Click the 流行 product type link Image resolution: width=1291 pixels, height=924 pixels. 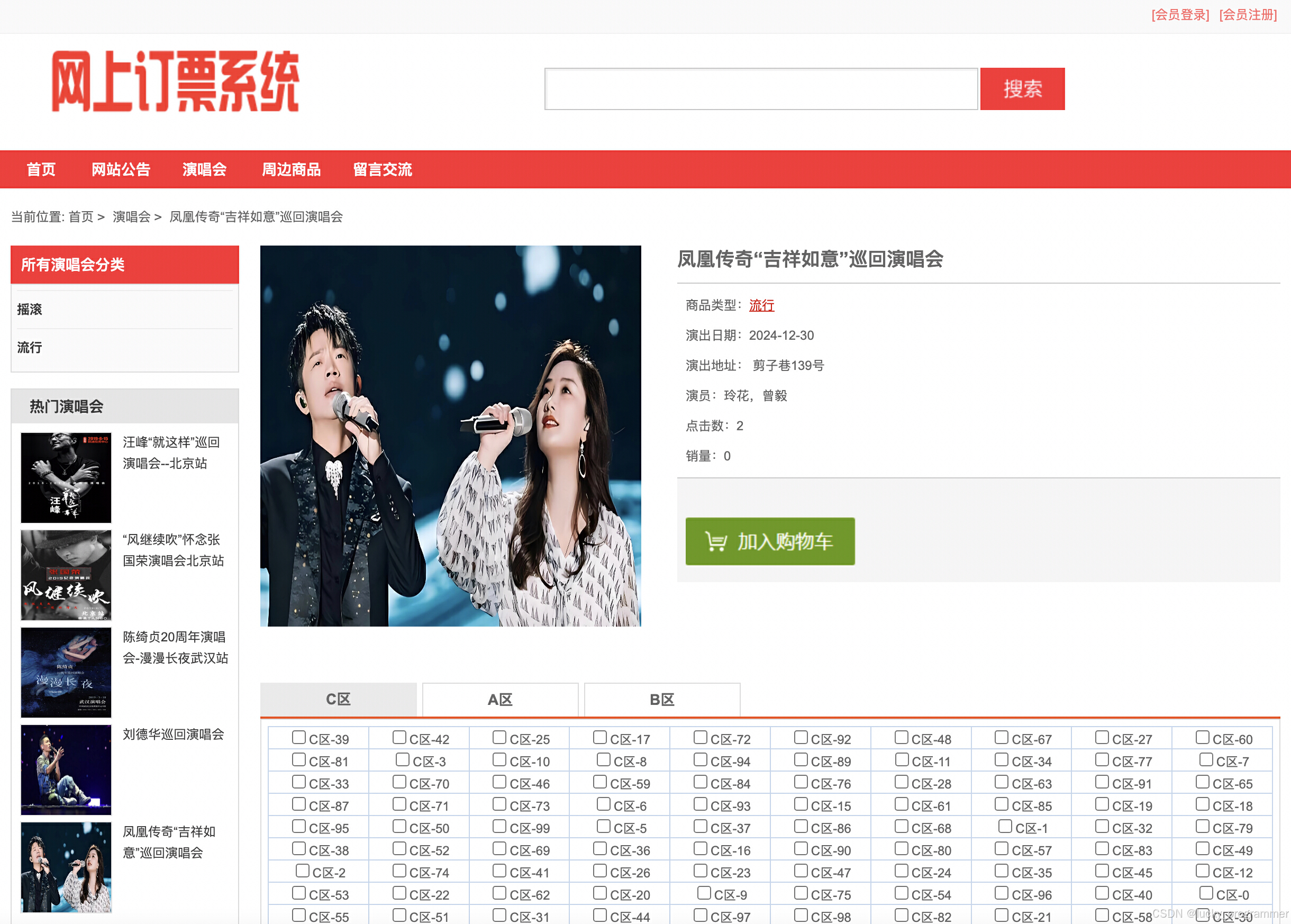click(x=761, y=305)
